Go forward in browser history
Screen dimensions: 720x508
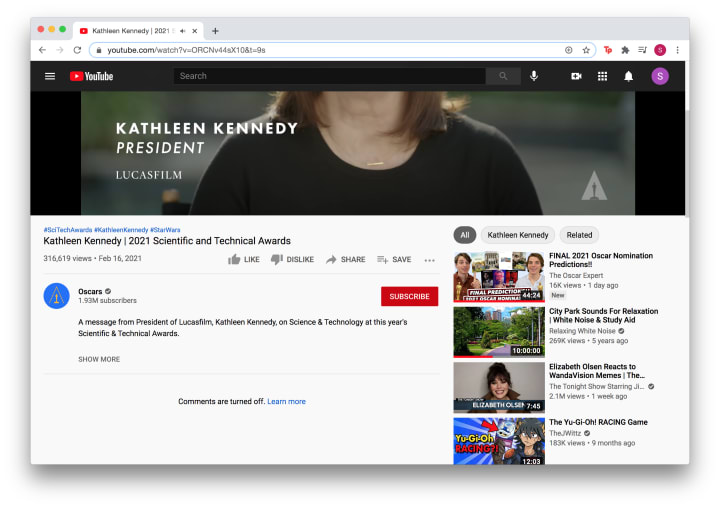tap(60, 50)
